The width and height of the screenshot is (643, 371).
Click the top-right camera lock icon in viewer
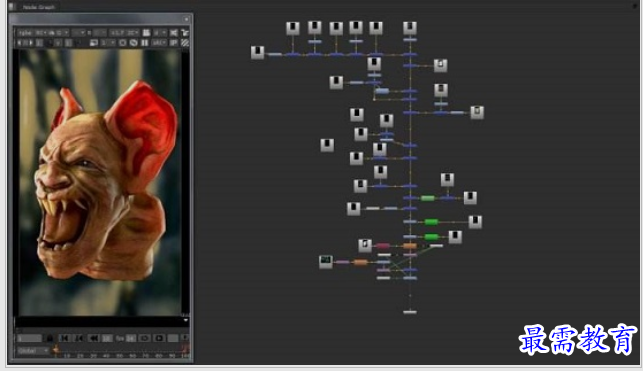pyautogui.click(x=185, y=32)
